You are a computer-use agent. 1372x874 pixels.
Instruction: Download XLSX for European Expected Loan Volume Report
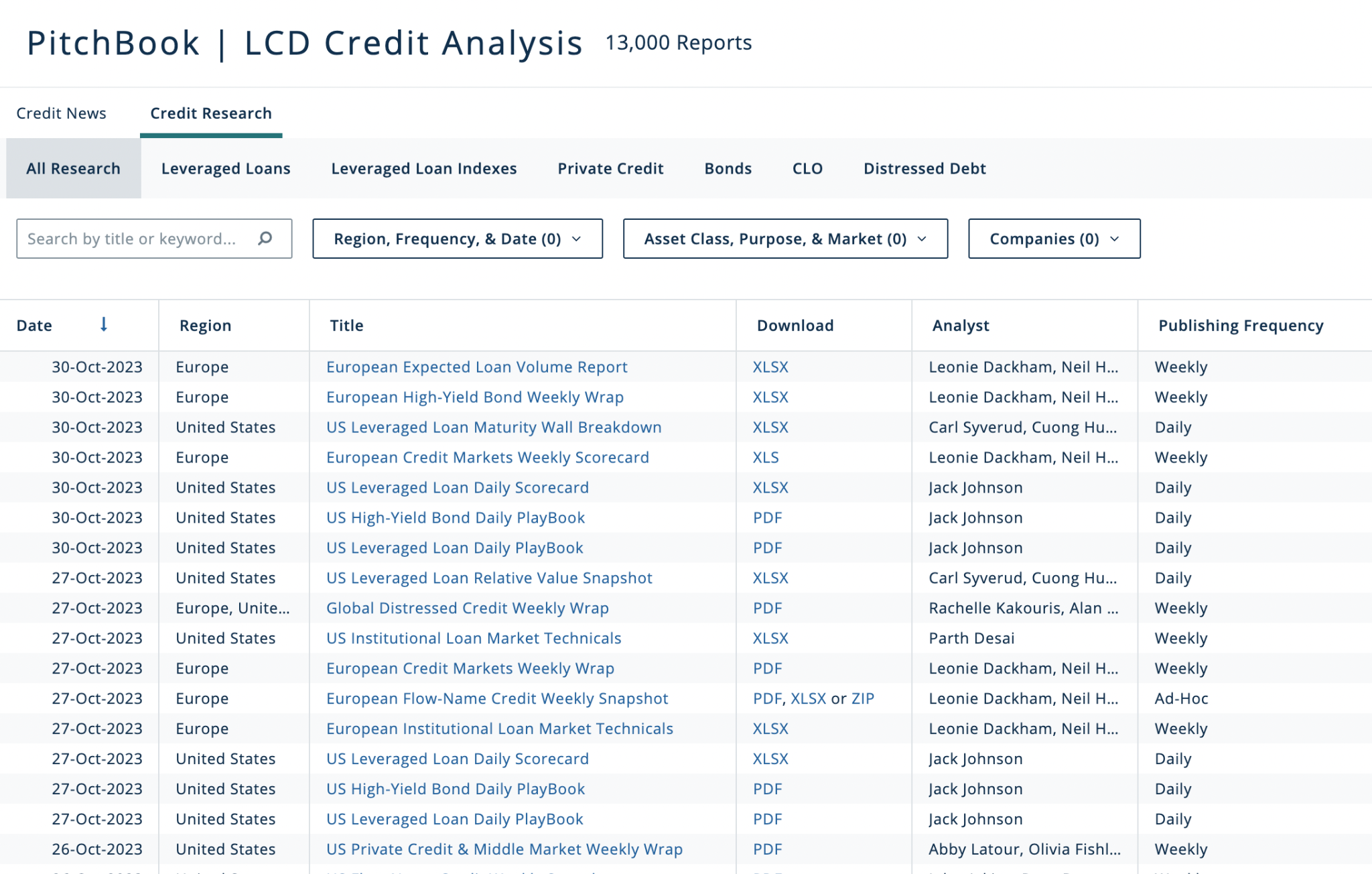[770, 367]
